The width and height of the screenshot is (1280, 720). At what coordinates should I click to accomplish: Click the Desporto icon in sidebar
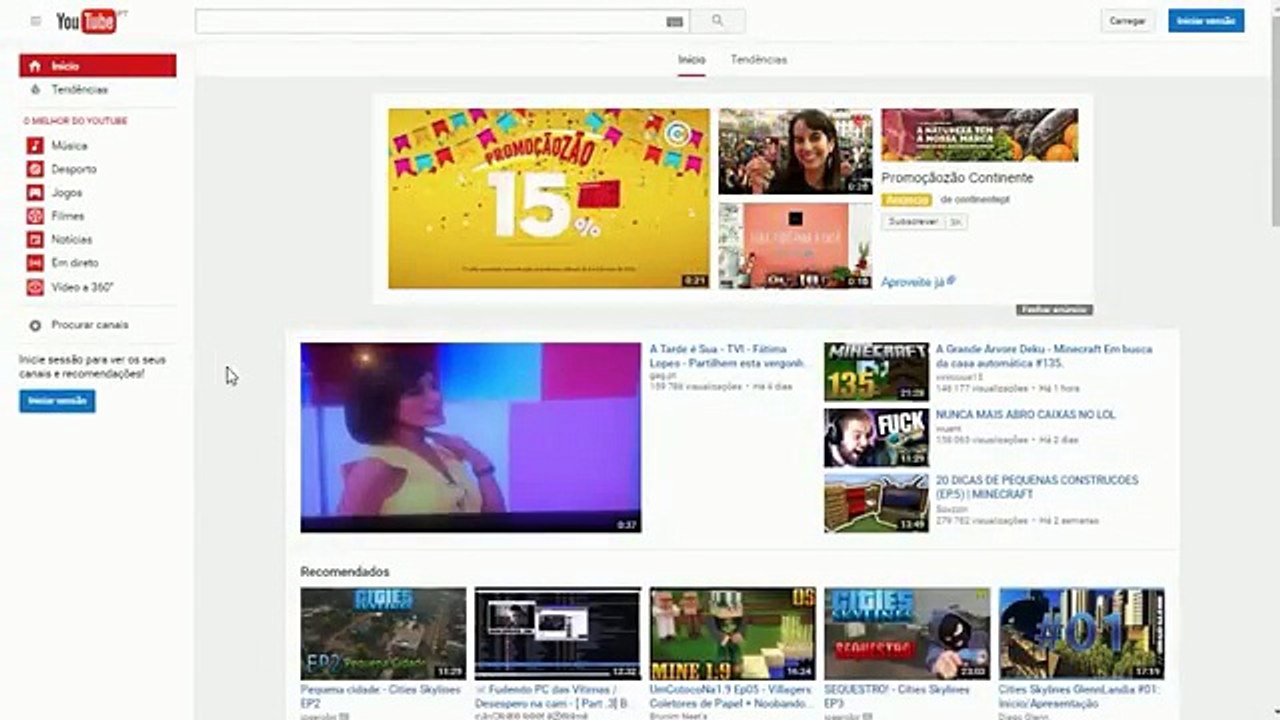click(x=35, y=170)
